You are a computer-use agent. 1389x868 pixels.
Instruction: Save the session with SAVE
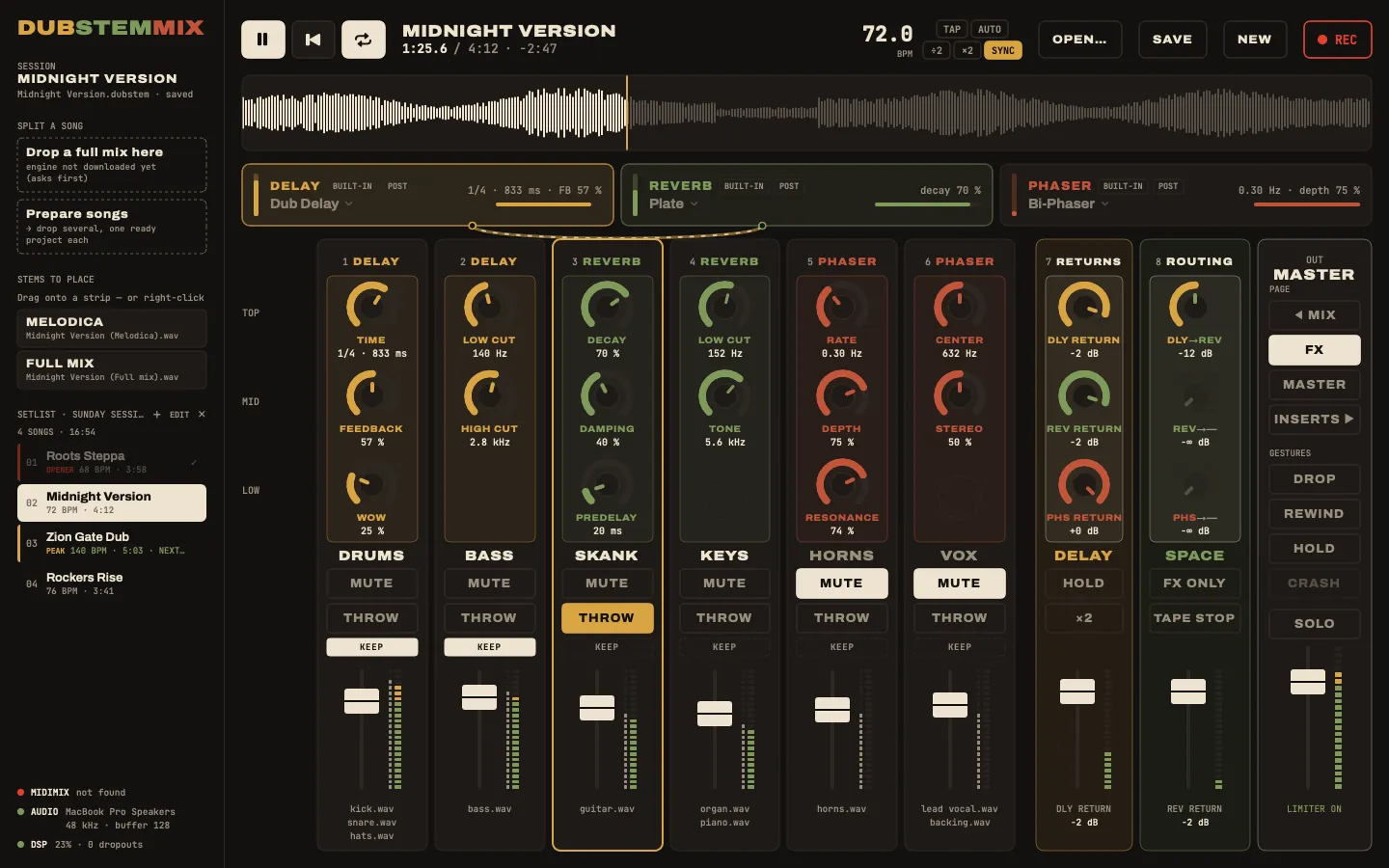click(1173, 40)
